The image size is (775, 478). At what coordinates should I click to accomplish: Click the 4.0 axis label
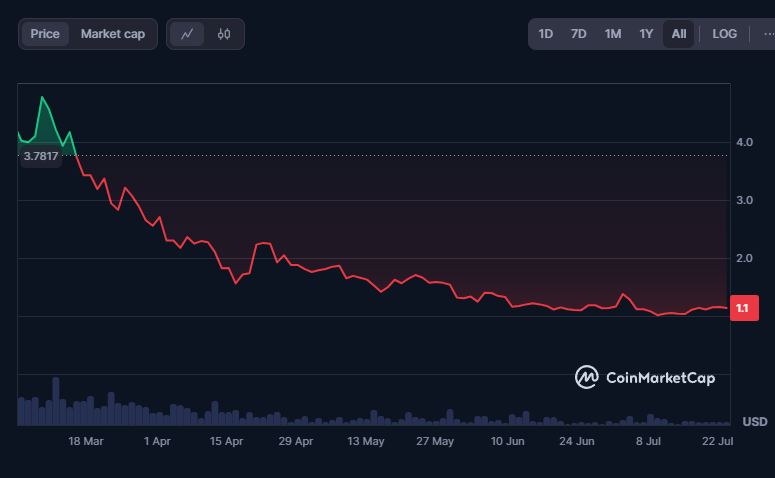point(744,142)
